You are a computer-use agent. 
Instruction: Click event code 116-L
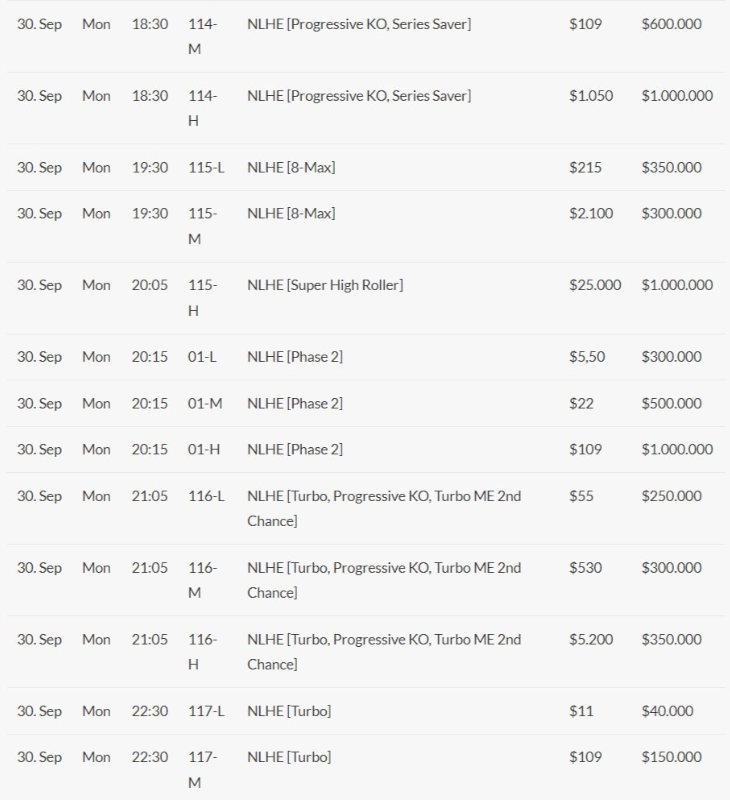[206, 496]
